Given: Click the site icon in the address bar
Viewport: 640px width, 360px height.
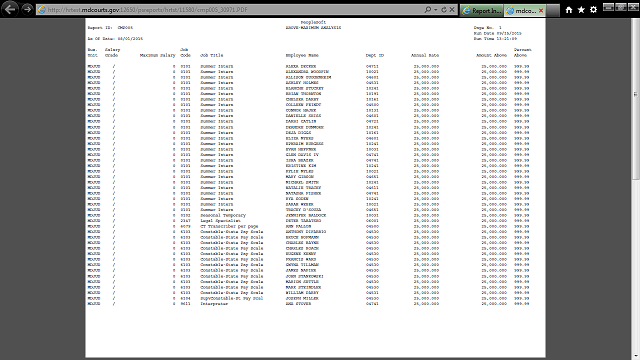Looking at the screenshot, I should [42, 10].
